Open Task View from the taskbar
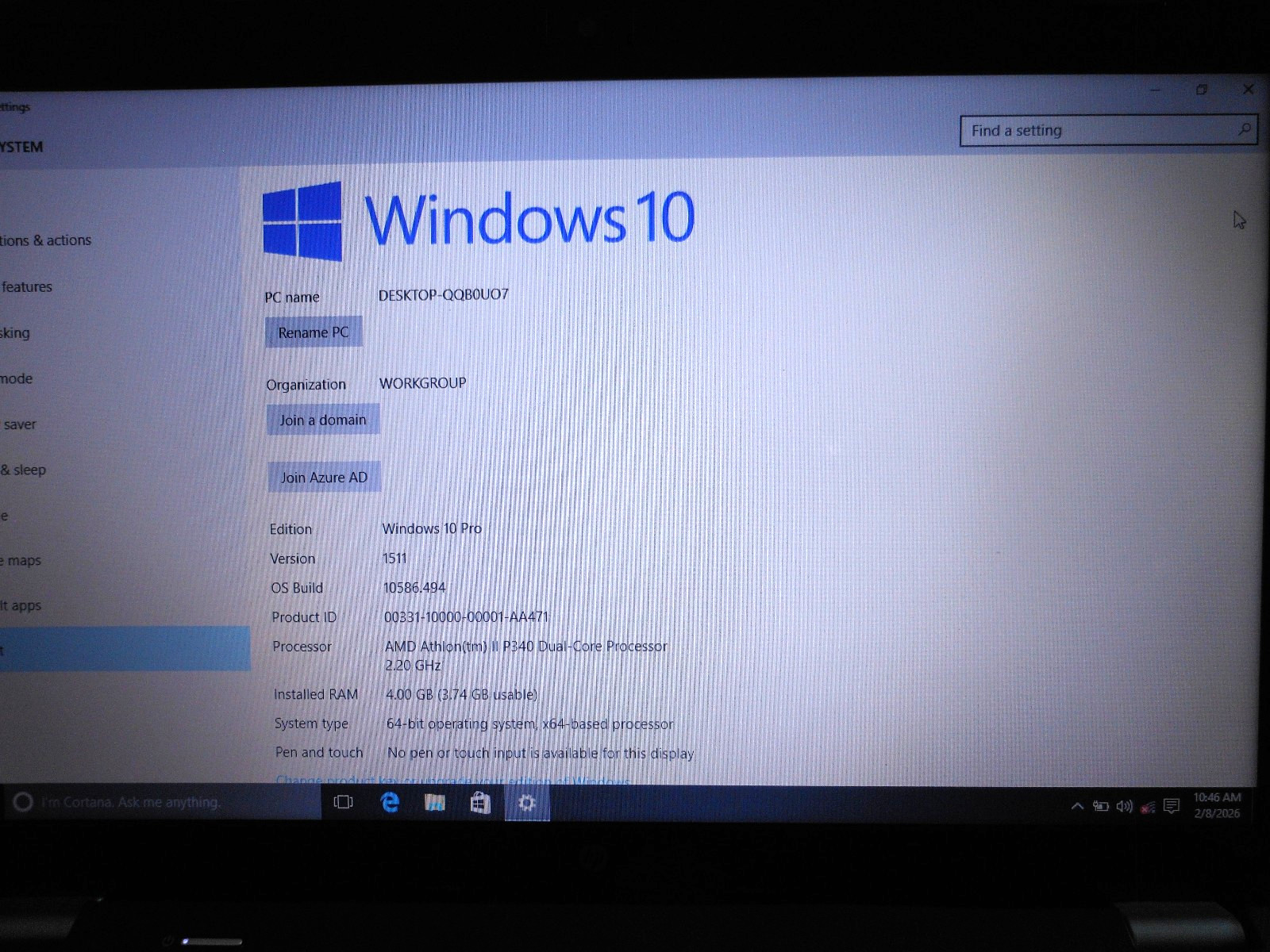 click(x=343, y=802)
